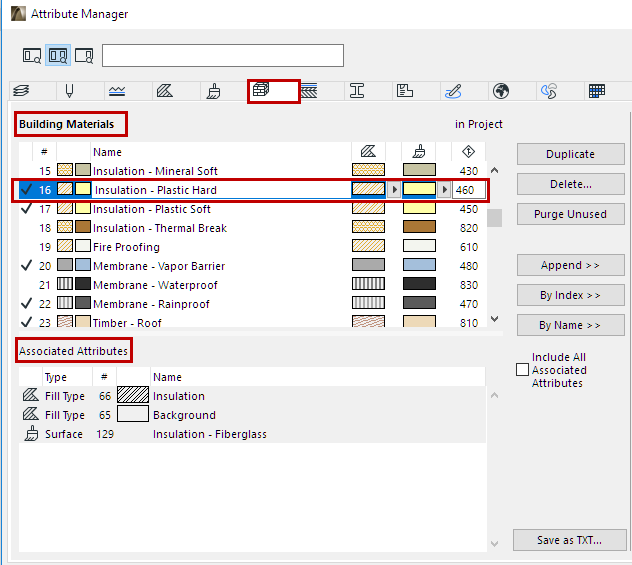Open the Composites tab icon
Viewport: 632px width, 565px height.
pos(310,91)
